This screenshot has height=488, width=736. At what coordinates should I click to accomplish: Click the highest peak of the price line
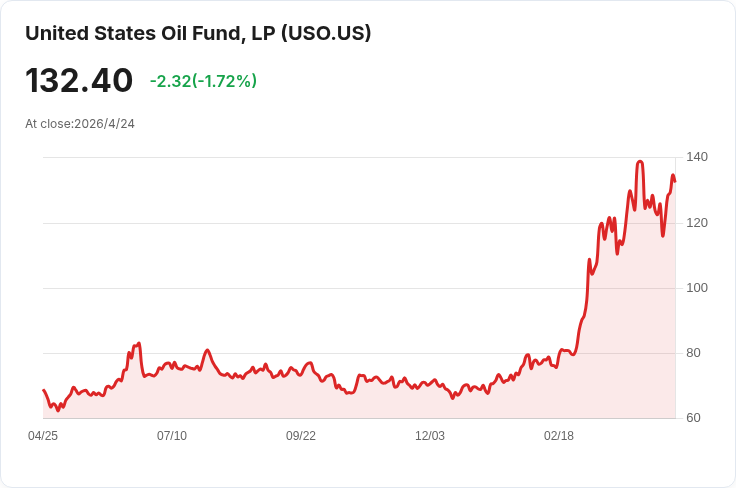(x=640, y=162)
